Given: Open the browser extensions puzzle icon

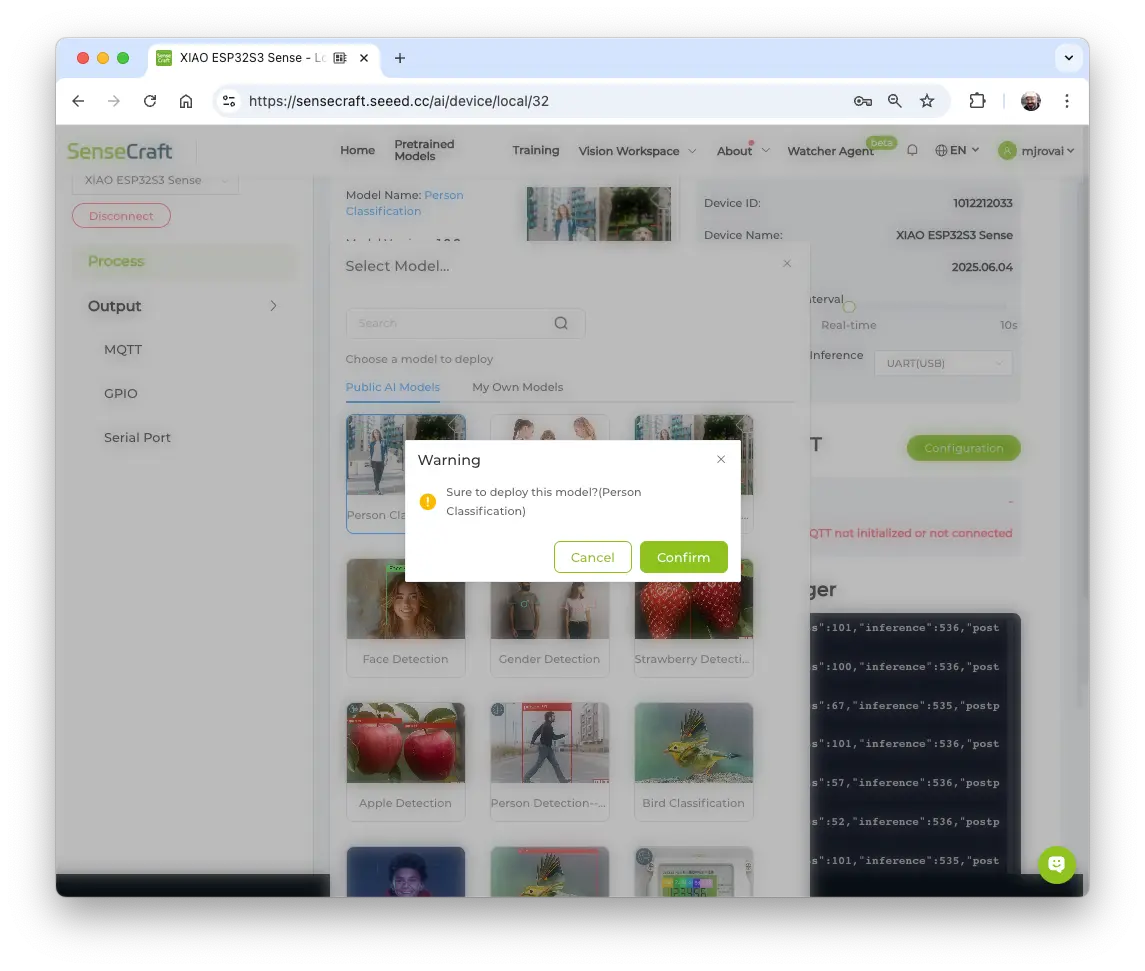Looking at the screenshot, I should (x=977, y=101).
